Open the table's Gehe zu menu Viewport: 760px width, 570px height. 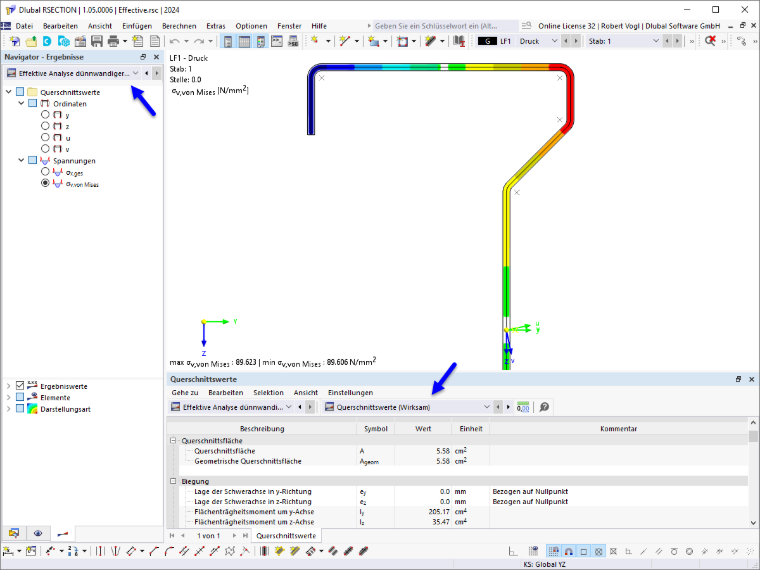(185, 393)
